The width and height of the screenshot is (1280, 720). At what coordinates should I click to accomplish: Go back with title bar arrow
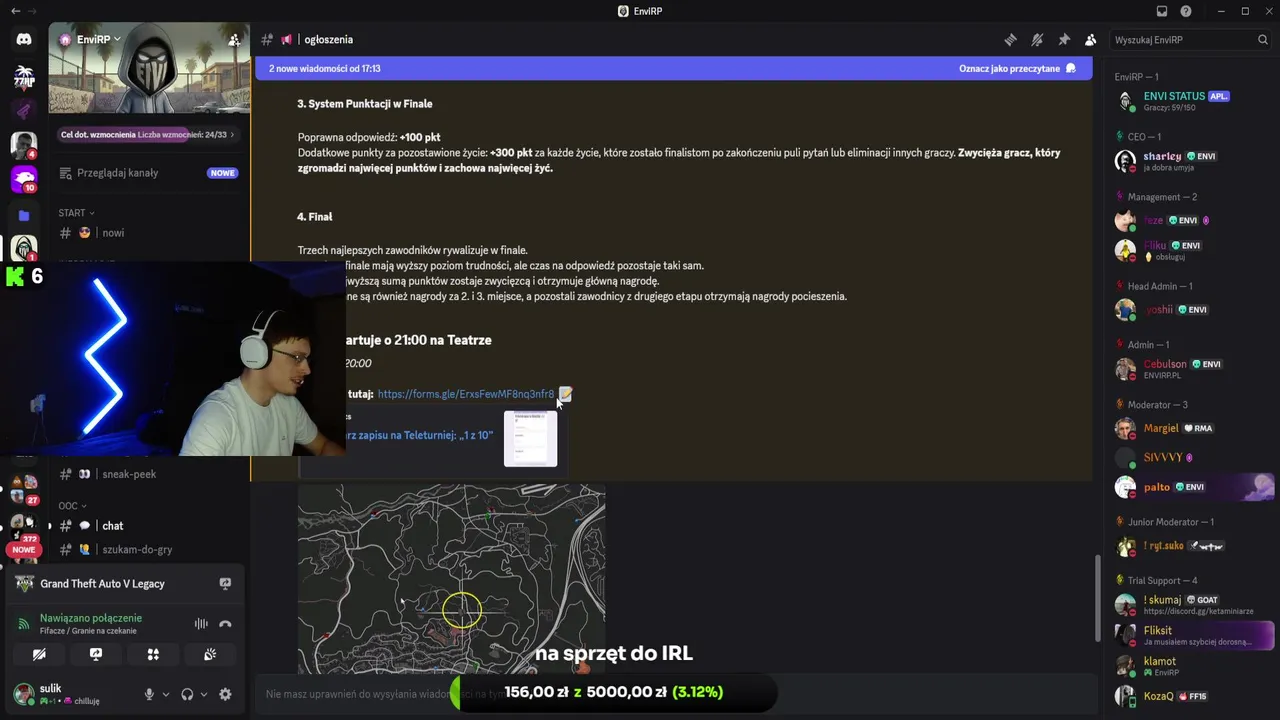click(15, 11)
